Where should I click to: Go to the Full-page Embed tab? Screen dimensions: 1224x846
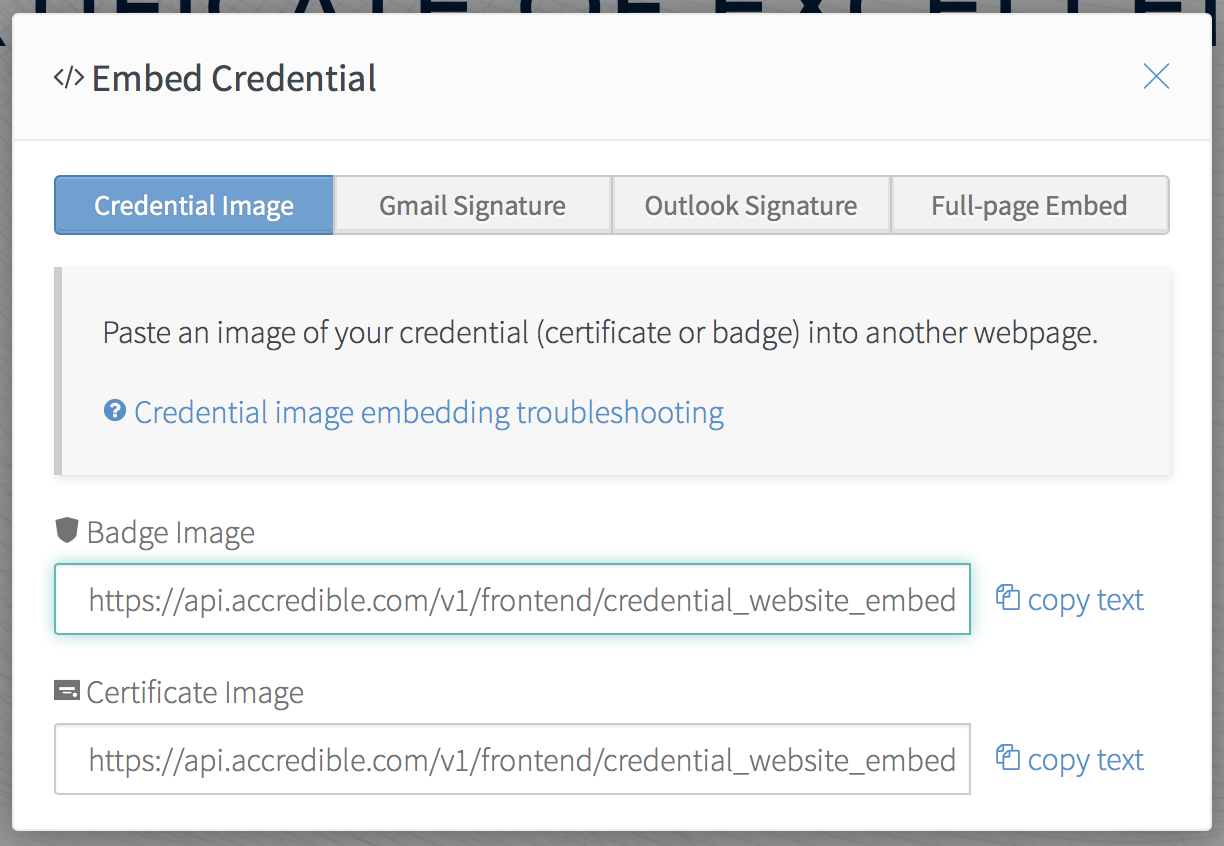[x=1029, y=206]
